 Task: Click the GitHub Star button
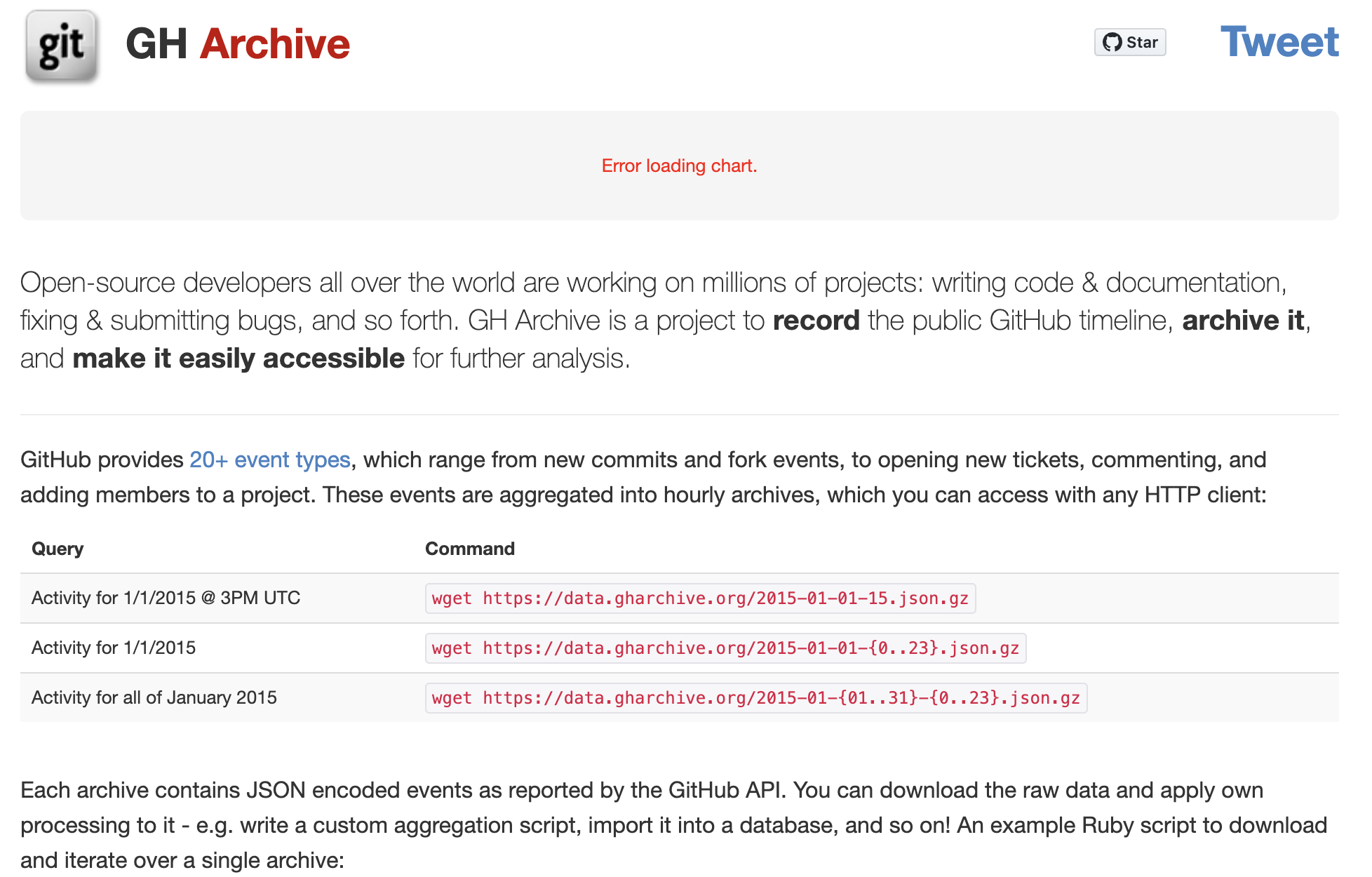[1130, 42]
